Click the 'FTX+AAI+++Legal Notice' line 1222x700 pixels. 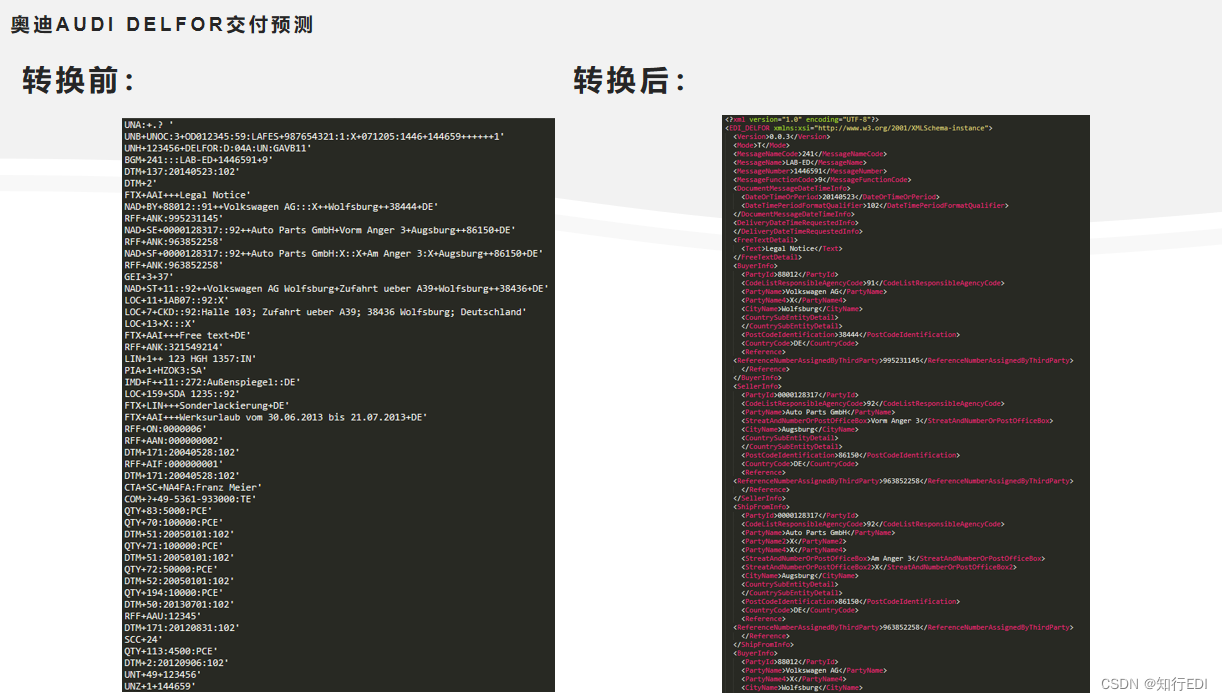pyautogui.click(x=188, y=195)
